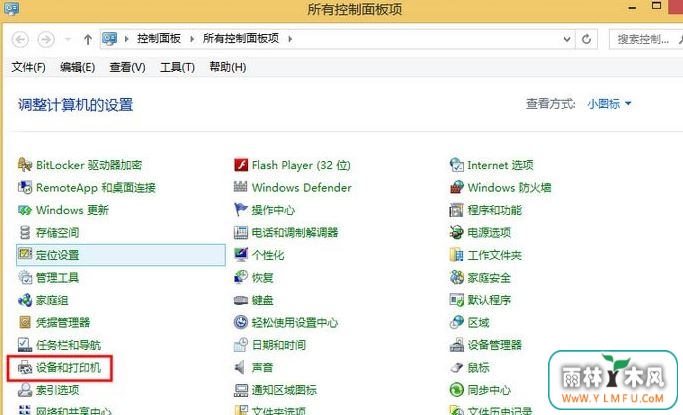Image resolution: width=683 pixels, height=415 pixels.
Task: Expand the chevron after 控制面板 breadcrumb
Action: [192, 39]
